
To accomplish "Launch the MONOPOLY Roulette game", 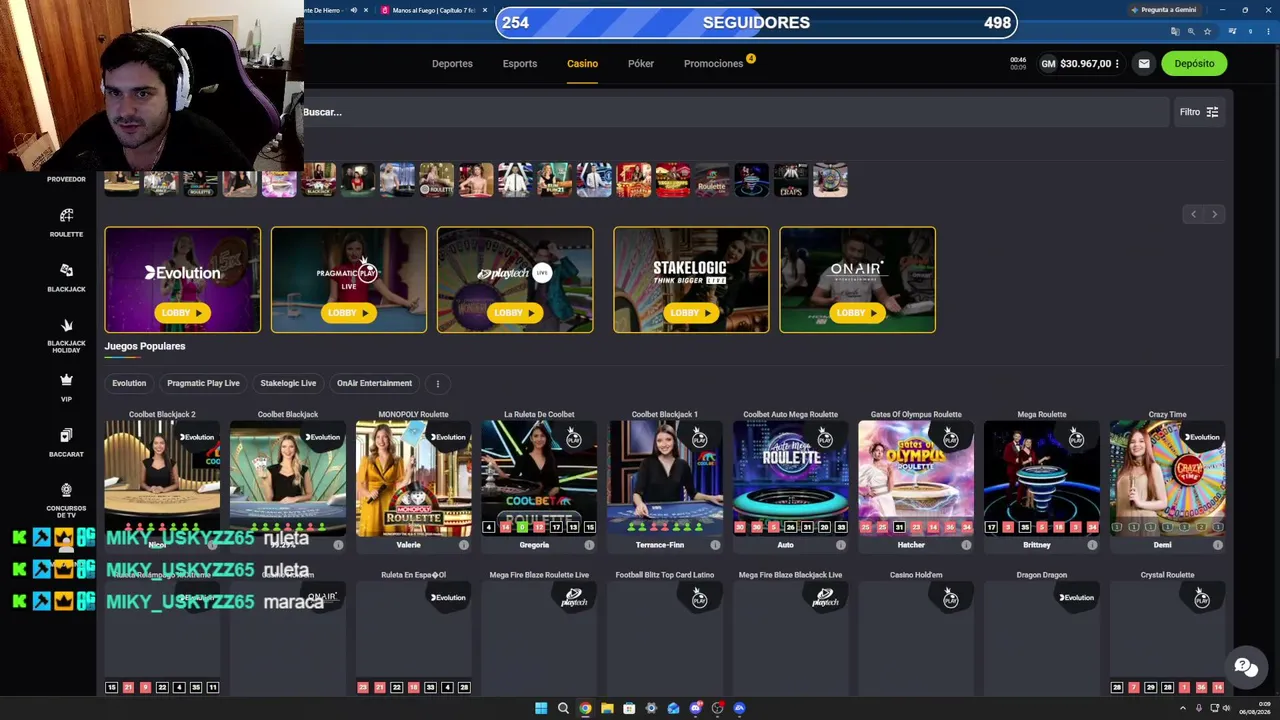I will click(x=414, y=478).
